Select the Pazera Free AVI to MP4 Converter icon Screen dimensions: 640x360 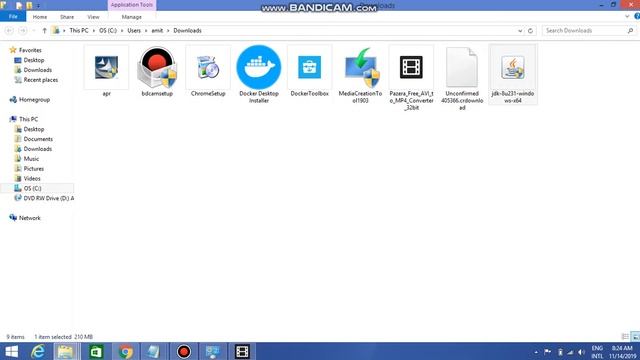pos(411,68)
